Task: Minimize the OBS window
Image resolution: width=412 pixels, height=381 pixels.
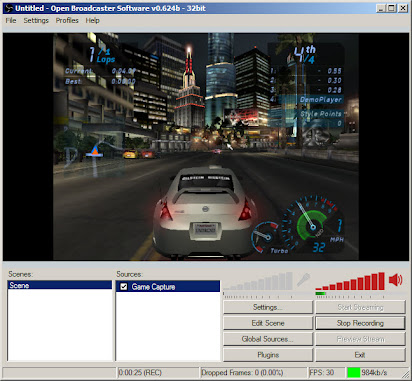Action: point(381,8)
